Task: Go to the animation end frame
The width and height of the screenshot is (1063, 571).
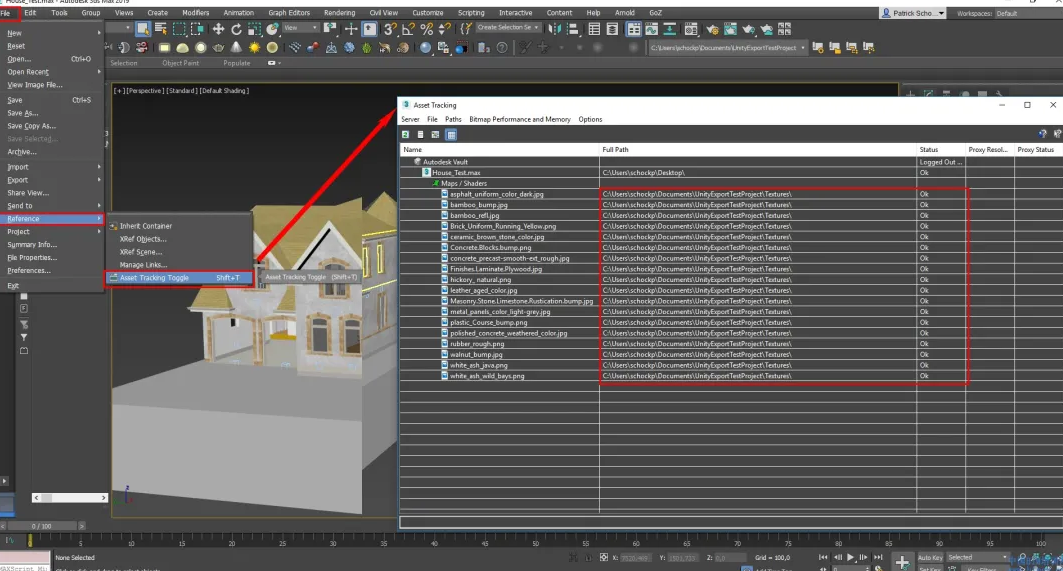Action: click(x=878, y=557)
